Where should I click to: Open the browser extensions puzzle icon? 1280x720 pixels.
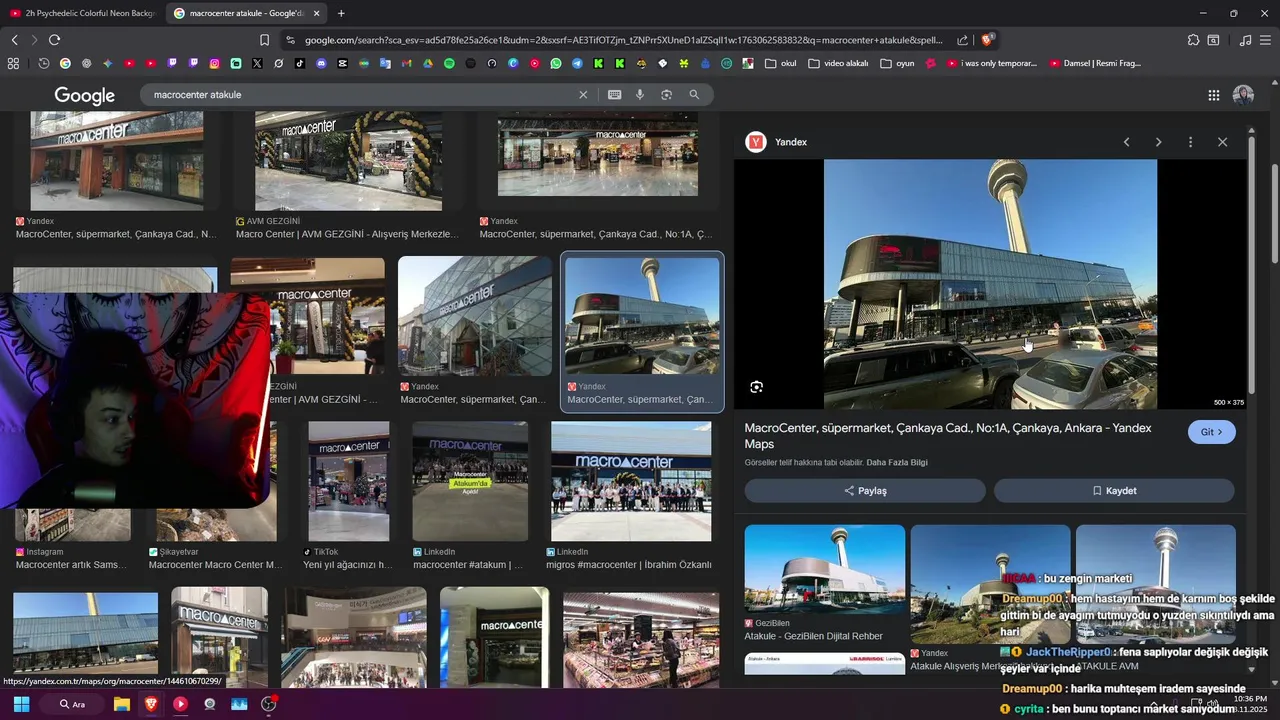pos(1193,40)
